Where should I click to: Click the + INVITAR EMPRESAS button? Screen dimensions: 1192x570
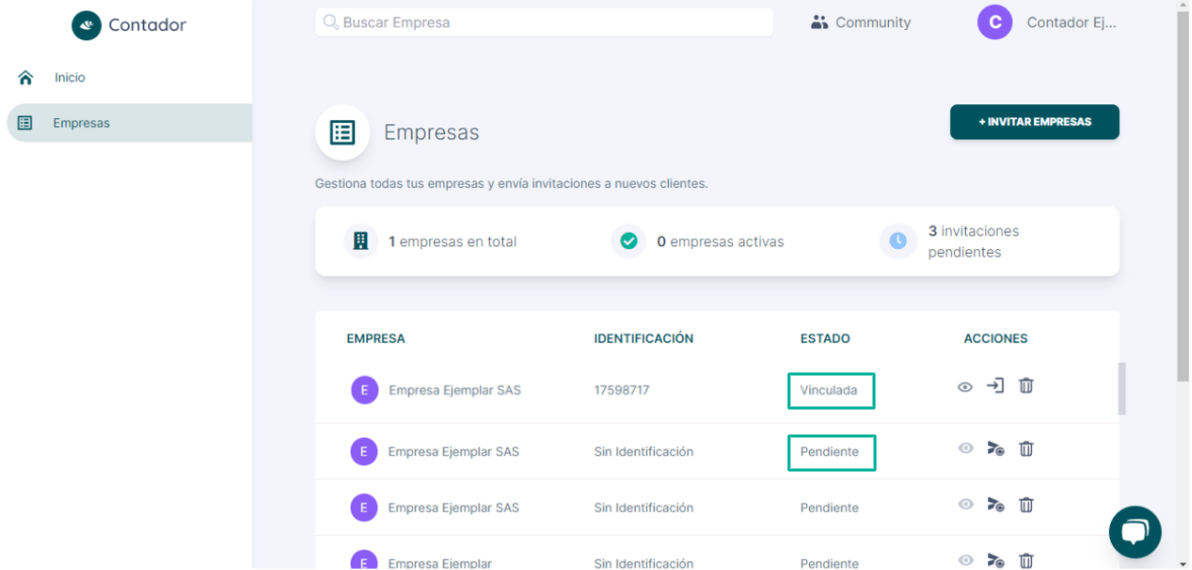click(1035, 122)
